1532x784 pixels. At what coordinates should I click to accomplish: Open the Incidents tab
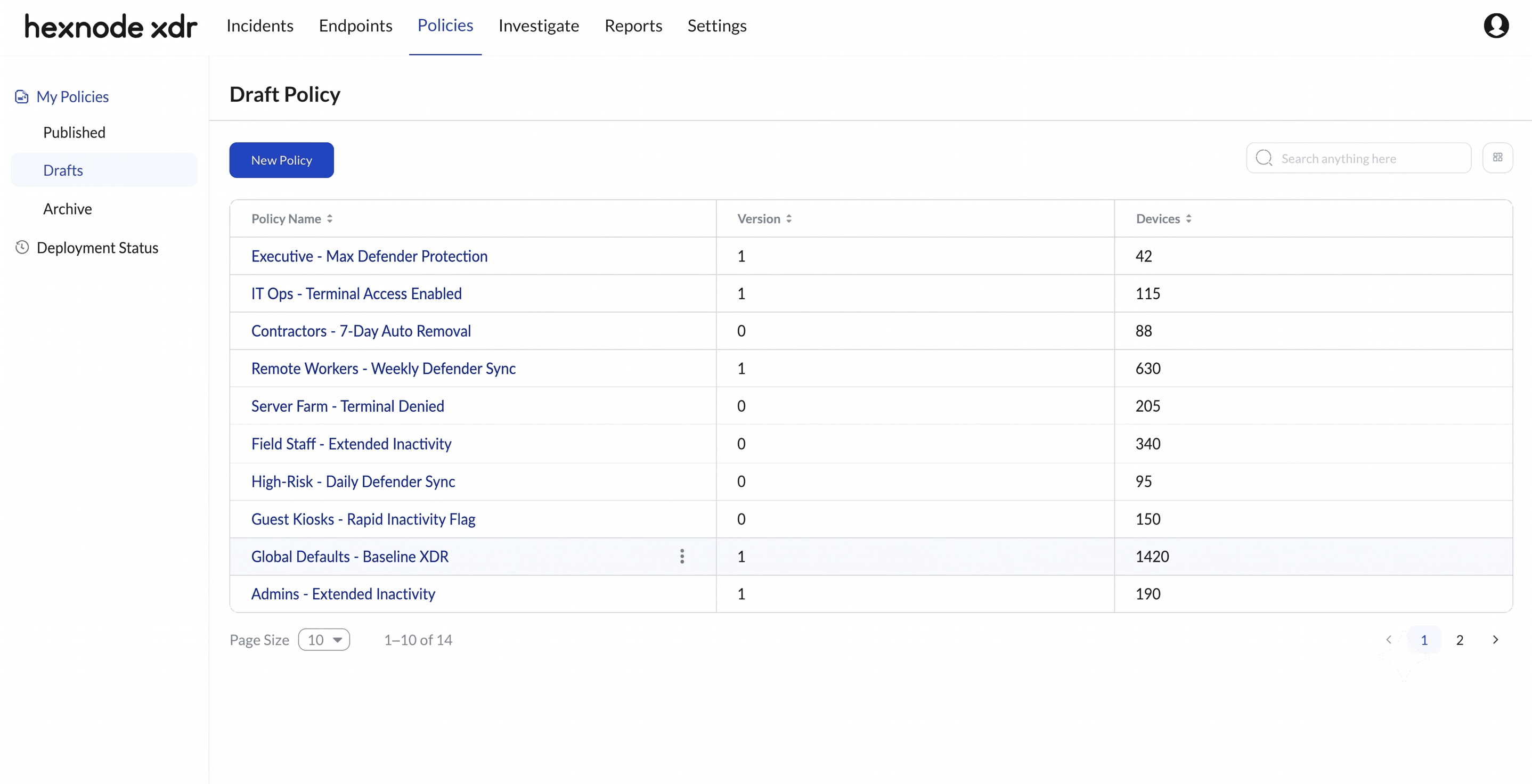click(260, 26)
